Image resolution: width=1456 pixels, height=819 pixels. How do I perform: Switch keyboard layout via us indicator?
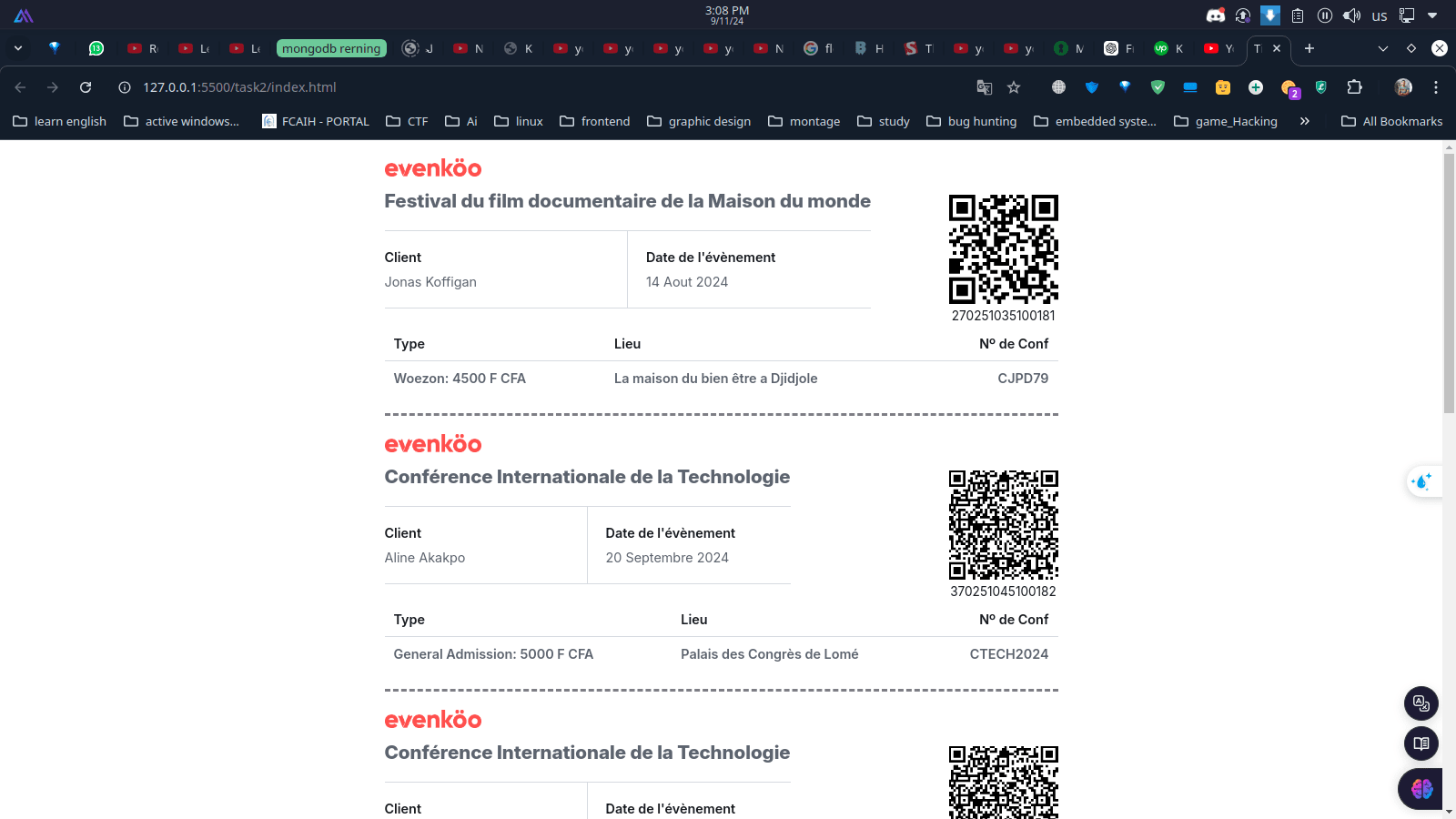(x=1380, y=15)
